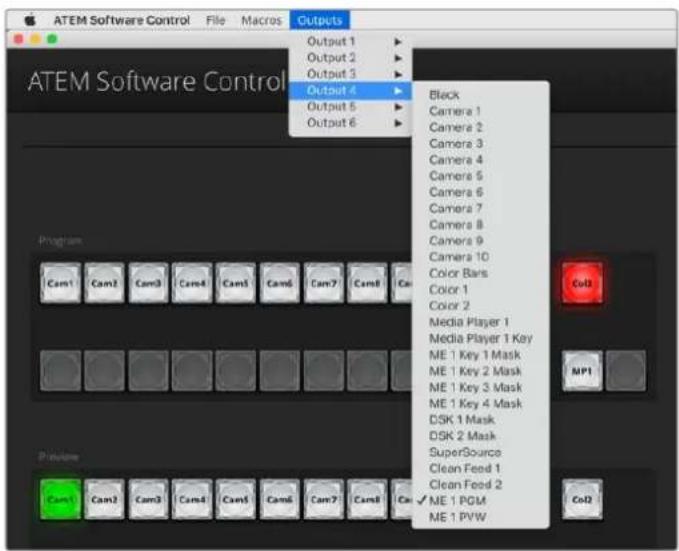
Task: Open the File menu
Action: (x=216, y=20)
